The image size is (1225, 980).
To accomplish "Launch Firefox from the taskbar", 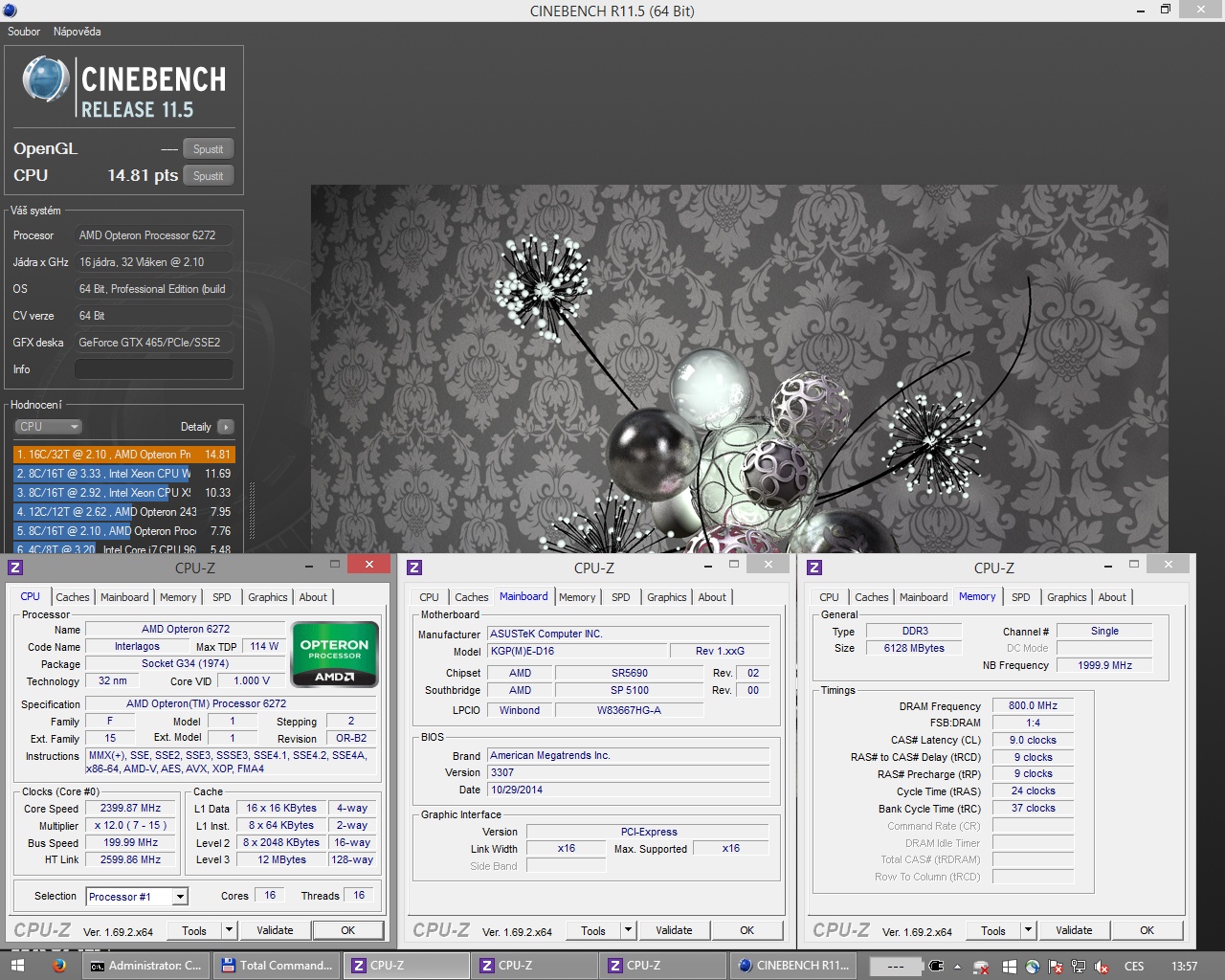I will point(59,966).
